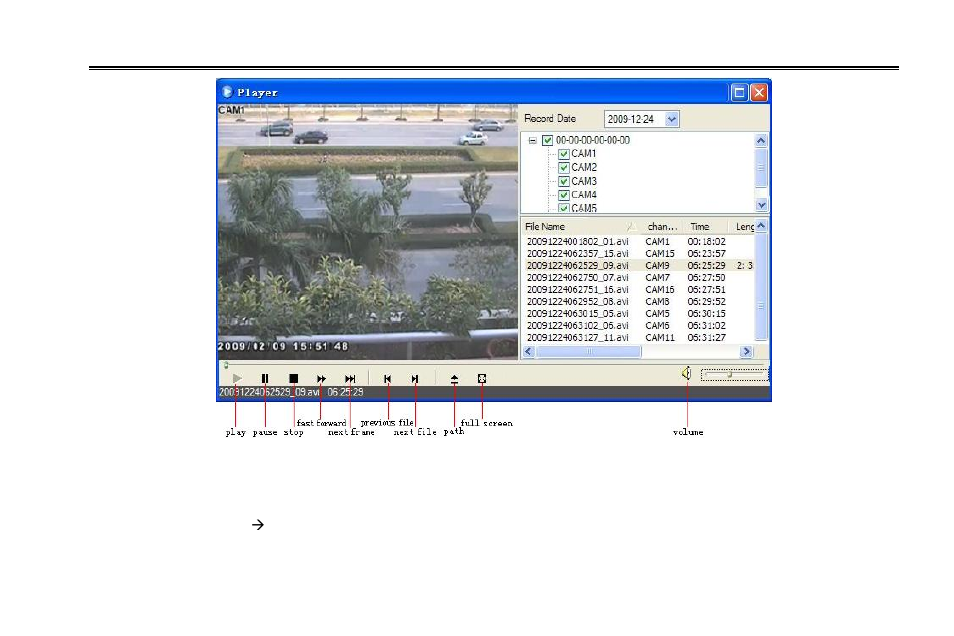
Task: Click the fast forward button
Action: [321, 379]
